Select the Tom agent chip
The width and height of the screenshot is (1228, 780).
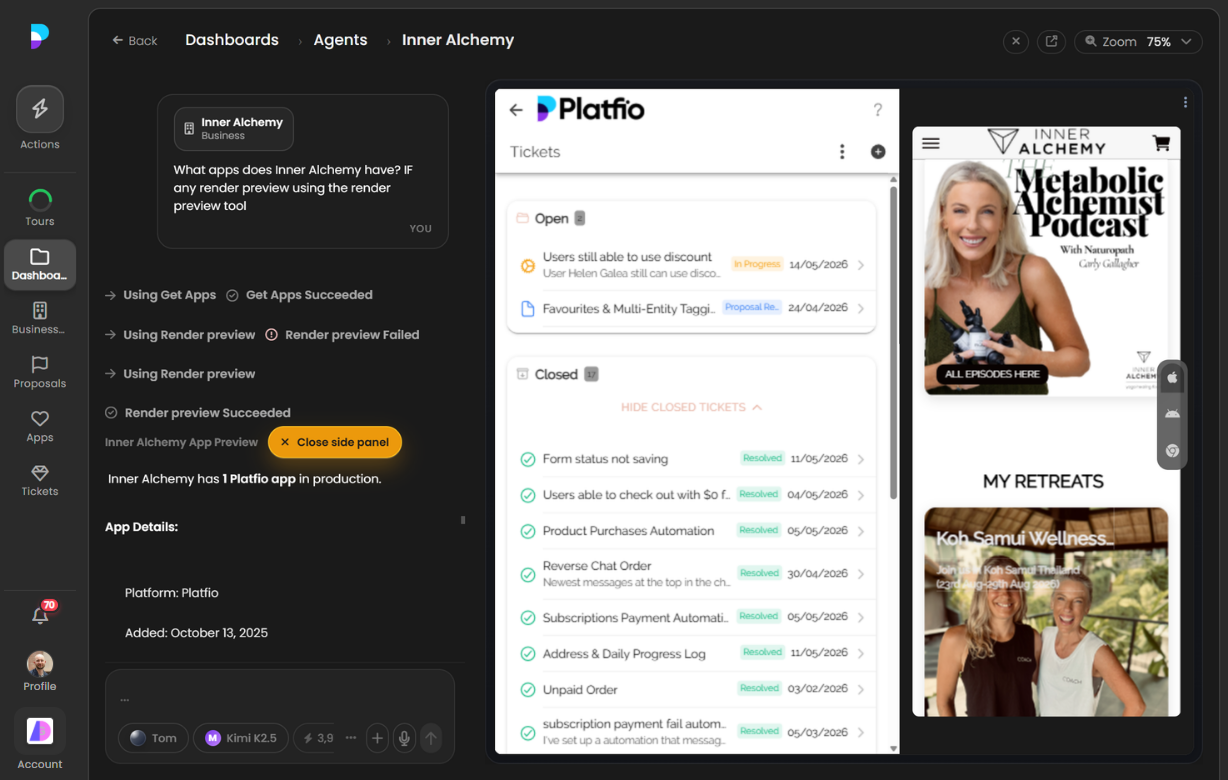[153, 738]
